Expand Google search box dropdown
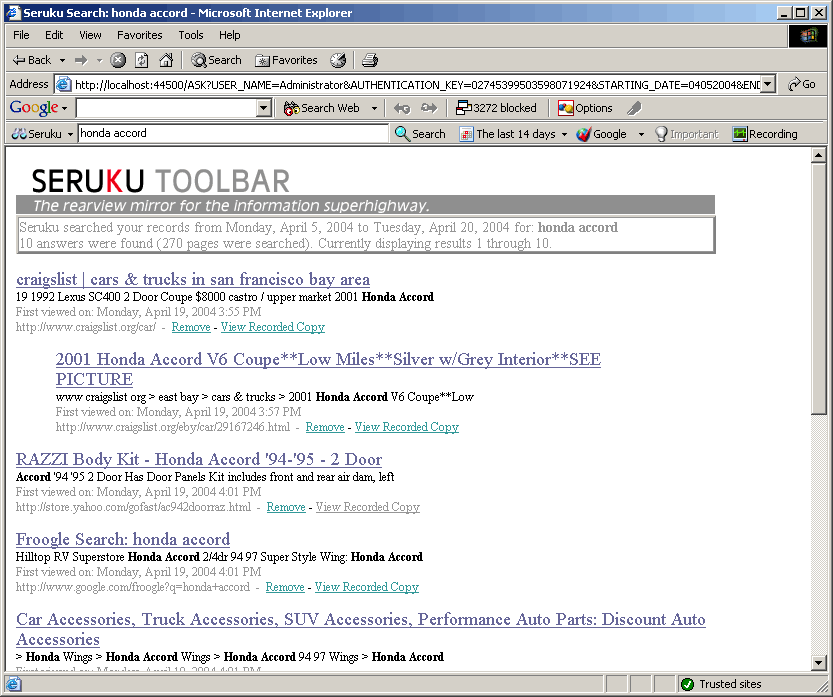Screen dimensions: 833x697 (264, 108)
